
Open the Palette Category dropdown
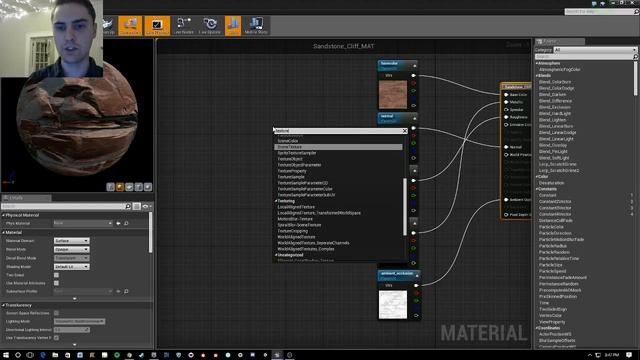[596, 50]
